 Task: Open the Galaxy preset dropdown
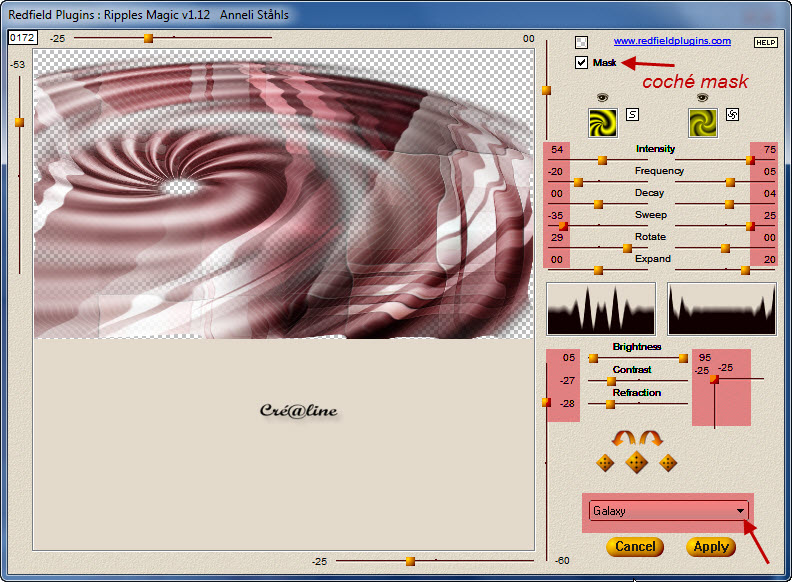pos(741,511)
